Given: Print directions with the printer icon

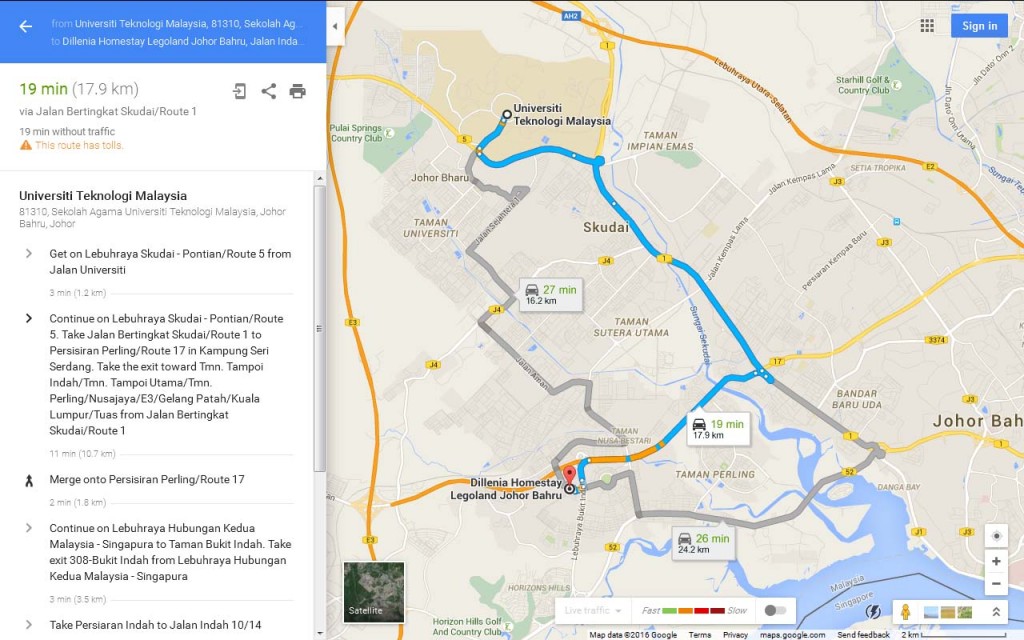Looking at the screenshot, I should click(297, 91).
